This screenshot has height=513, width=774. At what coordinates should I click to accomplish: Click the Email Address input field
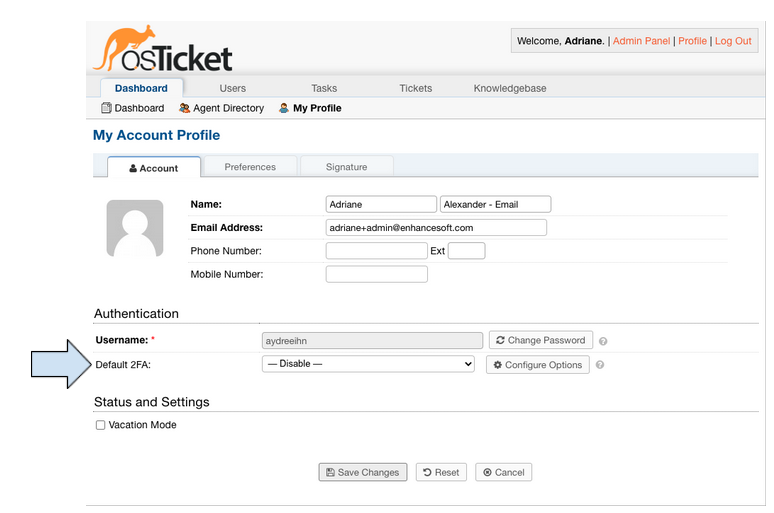click(436, 227)
